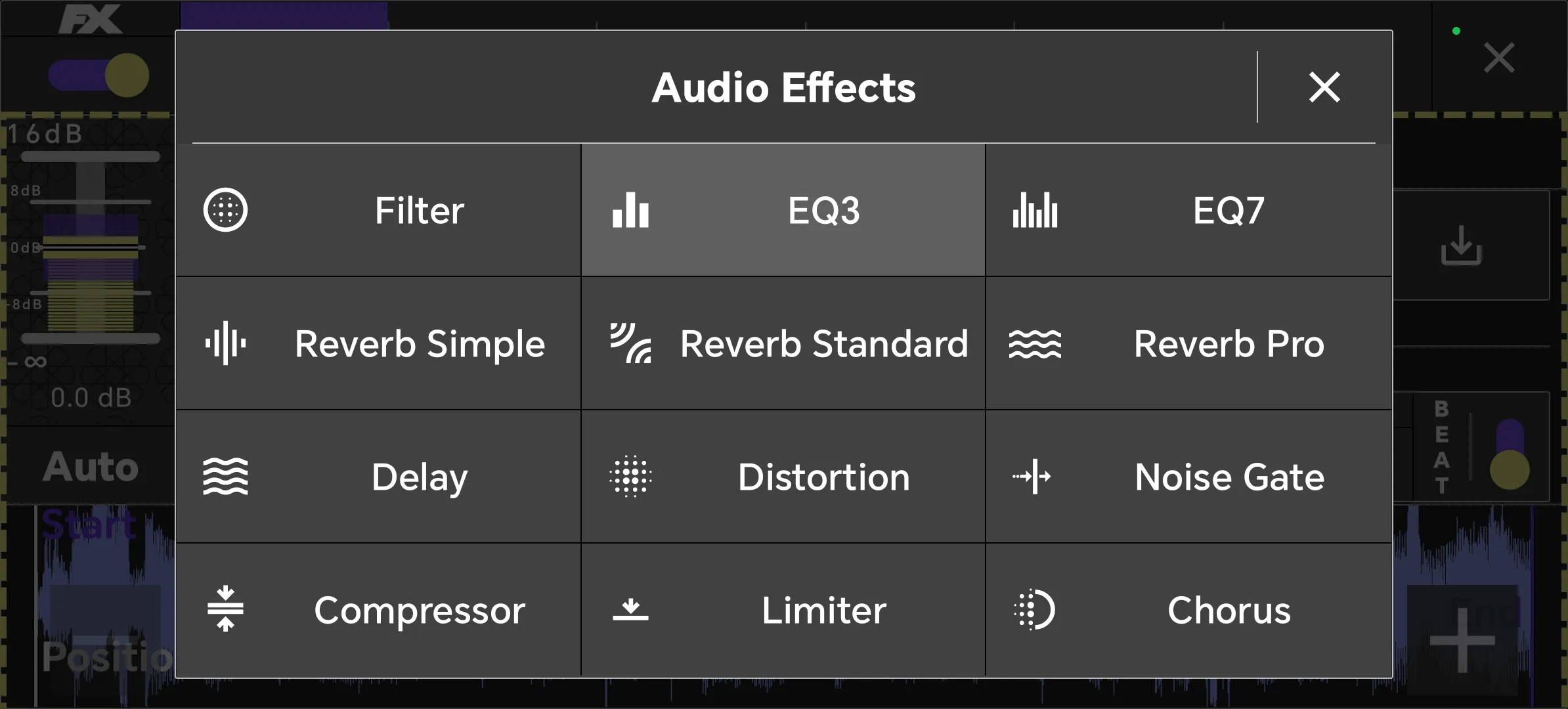Select the Filter effect circle icon

[225, 211]
